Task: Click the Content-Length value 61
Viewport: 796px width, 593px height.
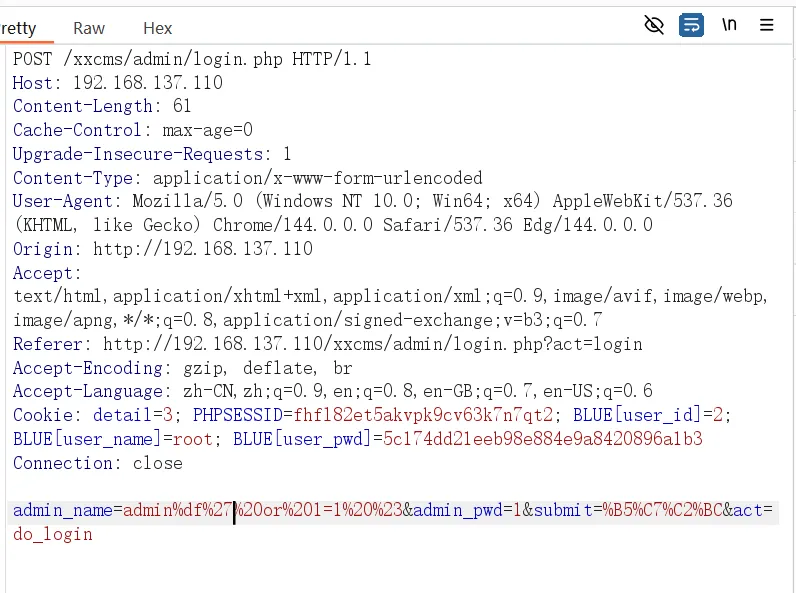Action: (182, 106)
